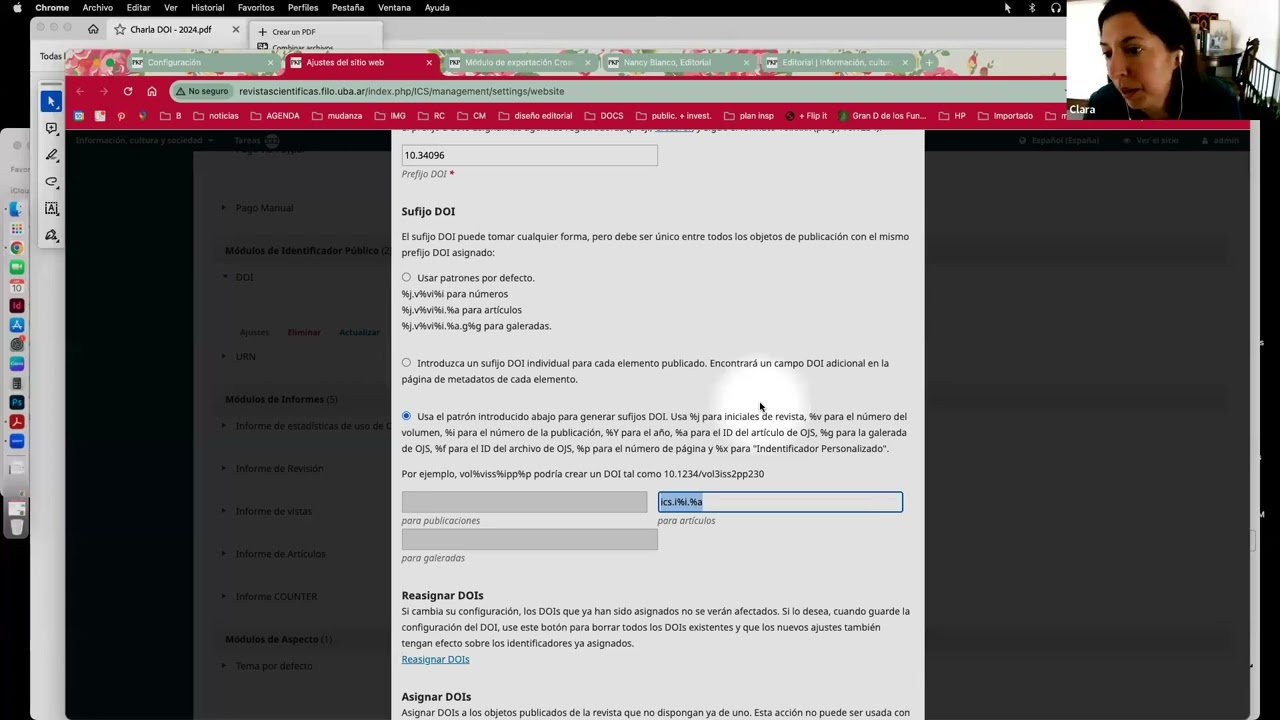Open the 'noticias' bookmarks folder
This screenshot has width=1280, height=720.
216,116
